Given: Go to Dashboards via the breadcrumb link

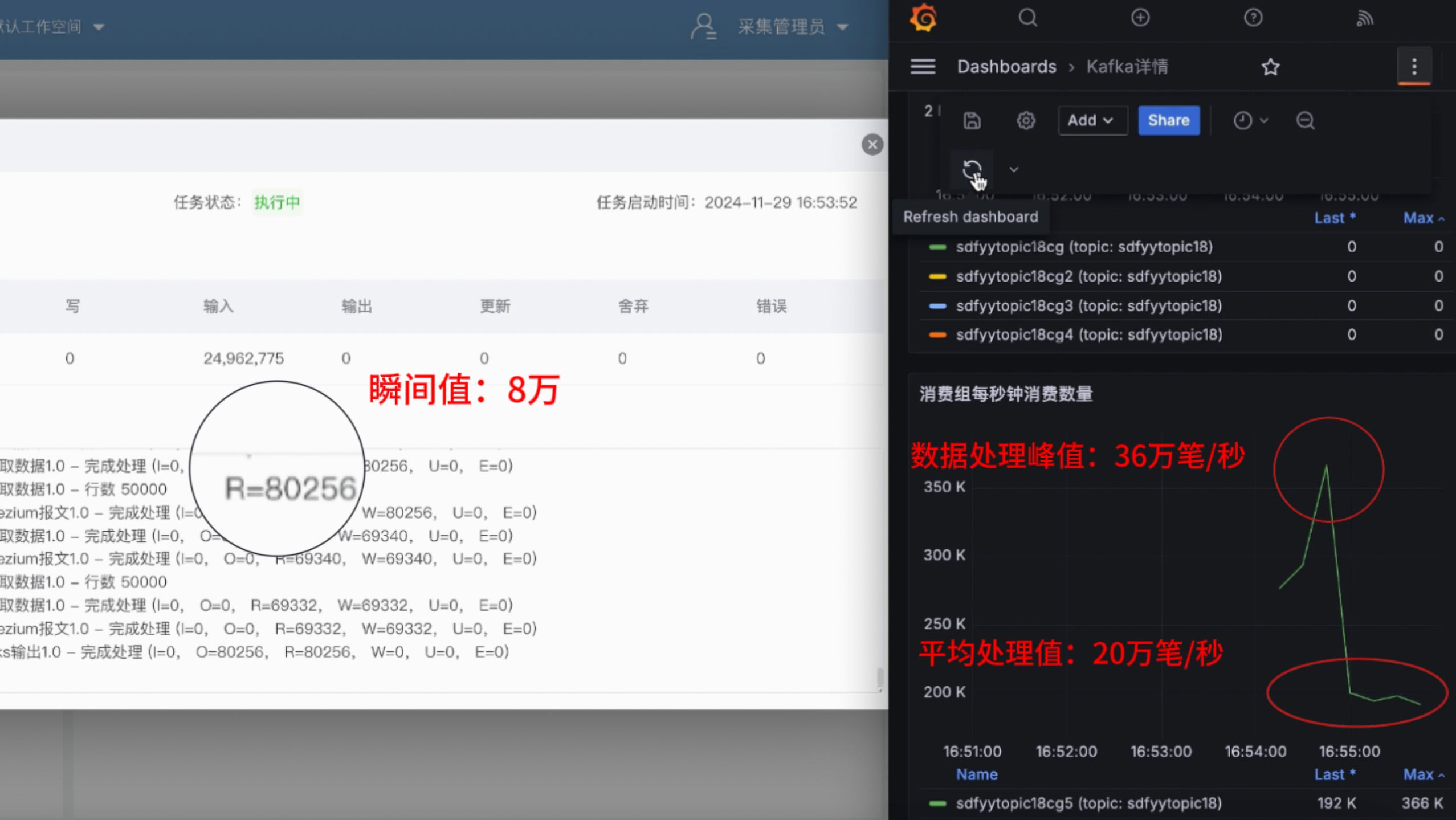Looking at the screenshot, I should click(x=1006, y=67).
